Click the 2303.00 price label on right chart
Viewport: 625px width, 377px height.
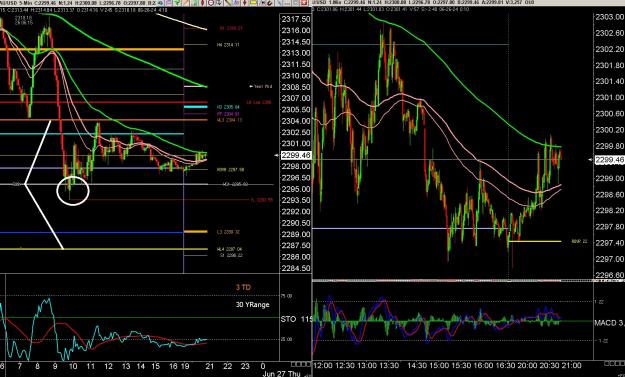609,17
